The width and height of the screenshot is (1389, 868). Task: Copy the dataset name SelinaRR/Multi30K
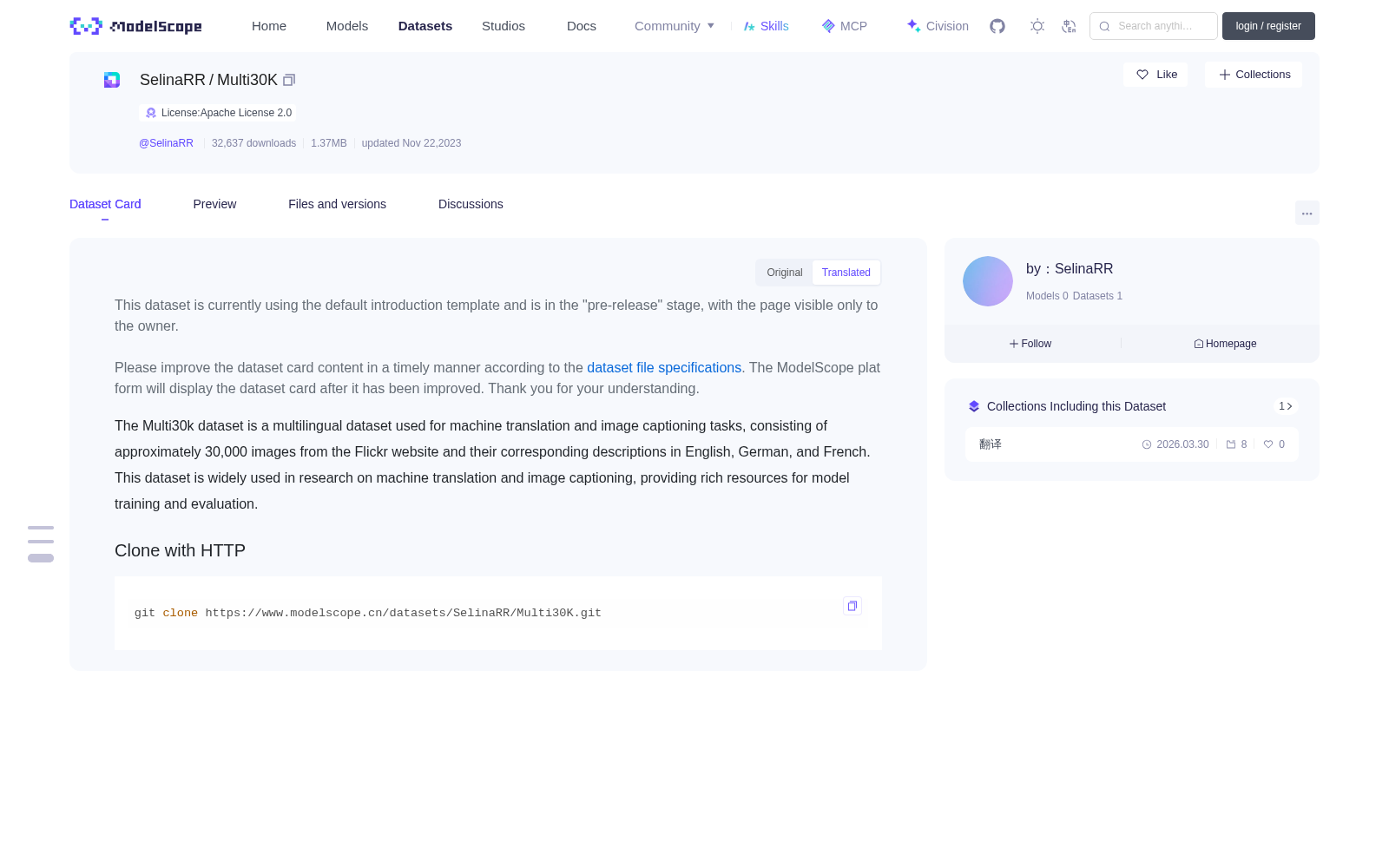(x=289, y=80)
